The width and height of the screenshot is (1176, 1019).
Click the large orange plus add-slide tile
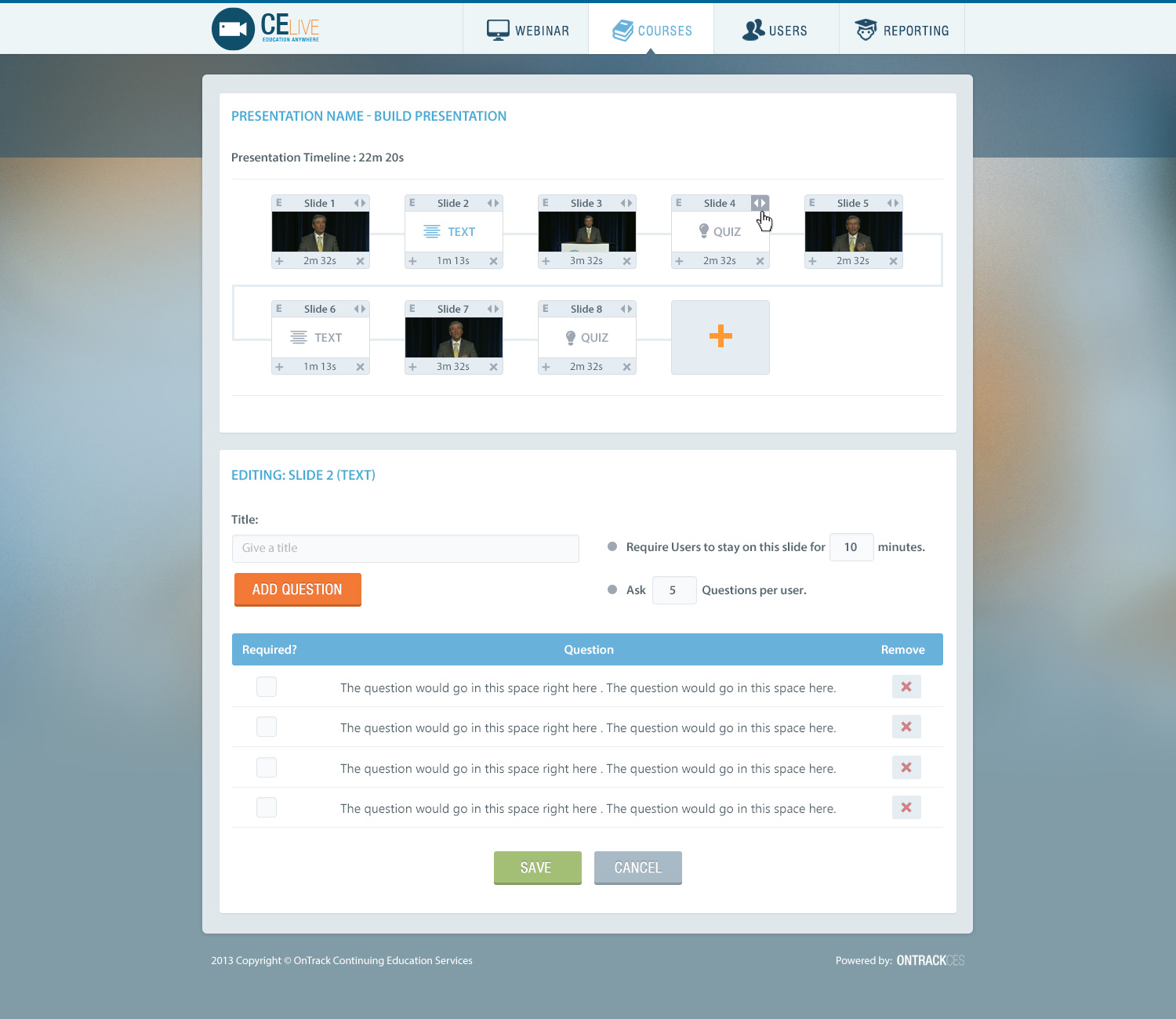pyautogui.click(x=720, y=337)
